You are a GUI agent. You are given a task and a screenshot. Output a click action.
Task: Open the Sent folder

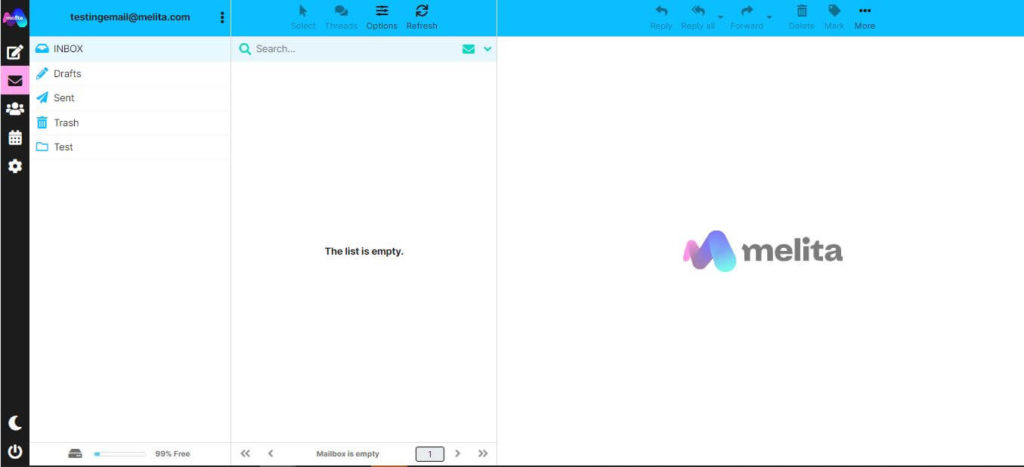click(x=64, y=98)
